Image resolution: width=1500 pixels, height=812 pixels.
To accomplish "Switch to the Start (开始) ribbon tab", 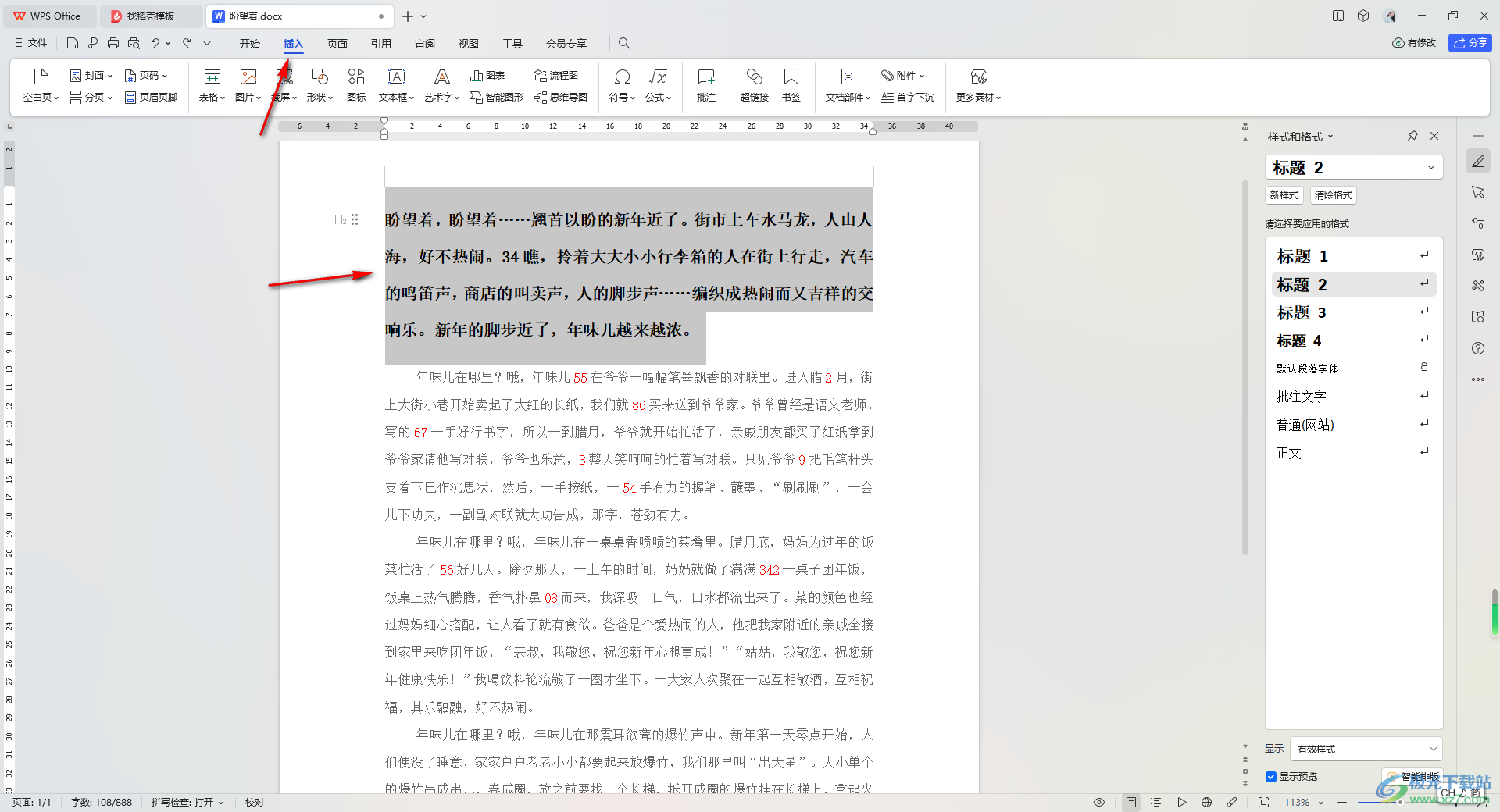I will point(250,44).
